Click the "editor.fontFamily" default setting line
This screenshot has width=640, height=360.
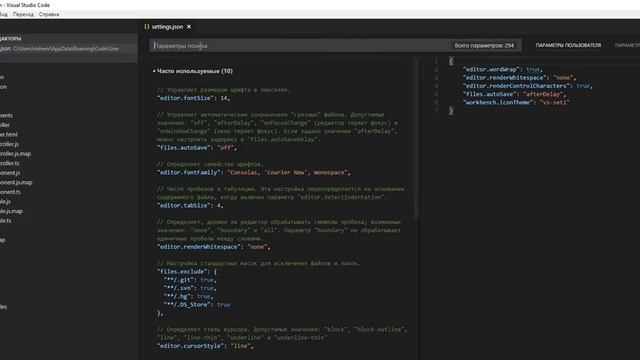point(253,173)
